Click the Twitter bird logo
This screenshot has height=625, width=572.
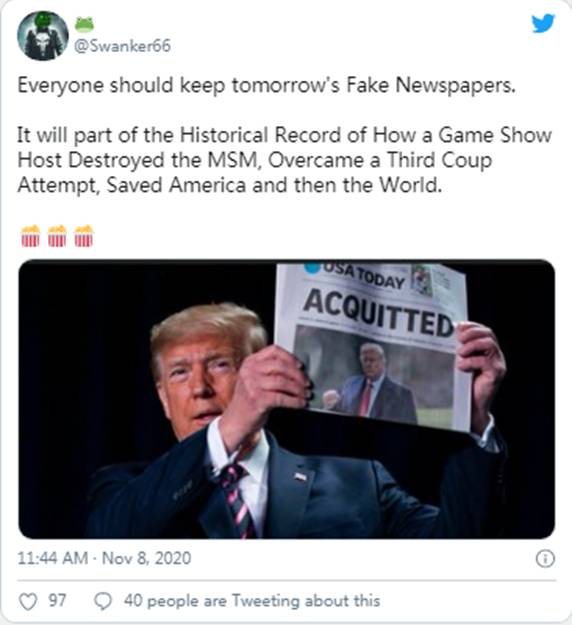tap(543, 23)
